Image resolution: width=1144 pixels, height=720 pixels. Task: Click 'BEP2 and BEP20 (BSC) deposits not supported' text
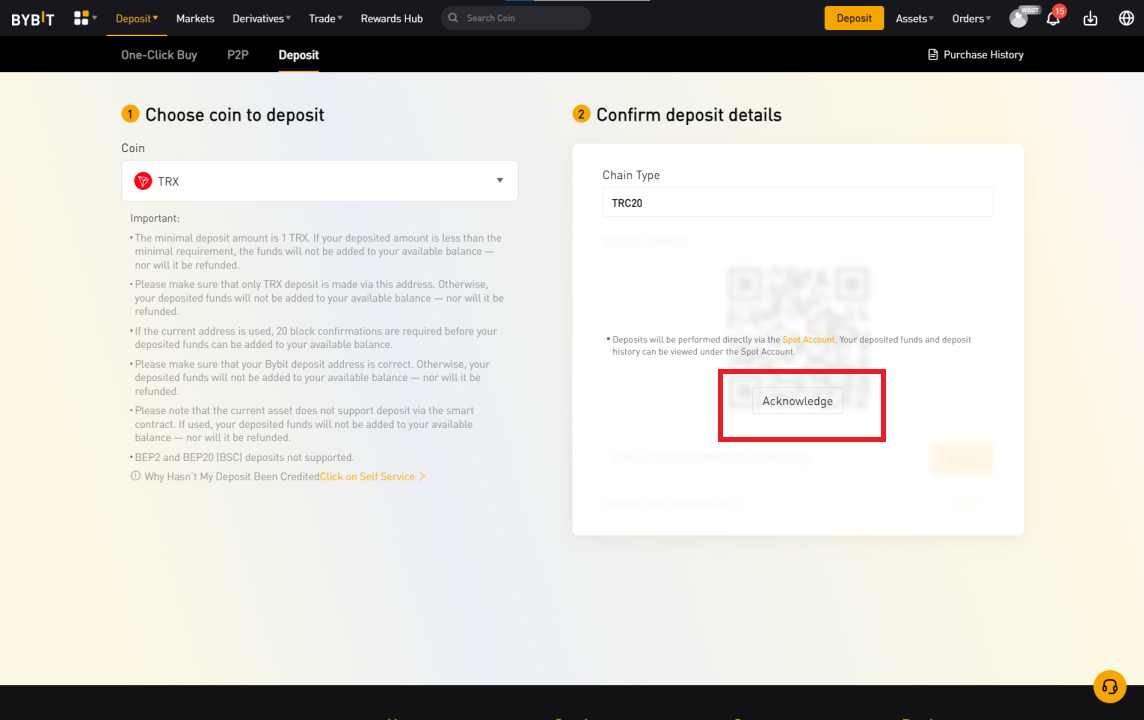click(x=244, y=457)
